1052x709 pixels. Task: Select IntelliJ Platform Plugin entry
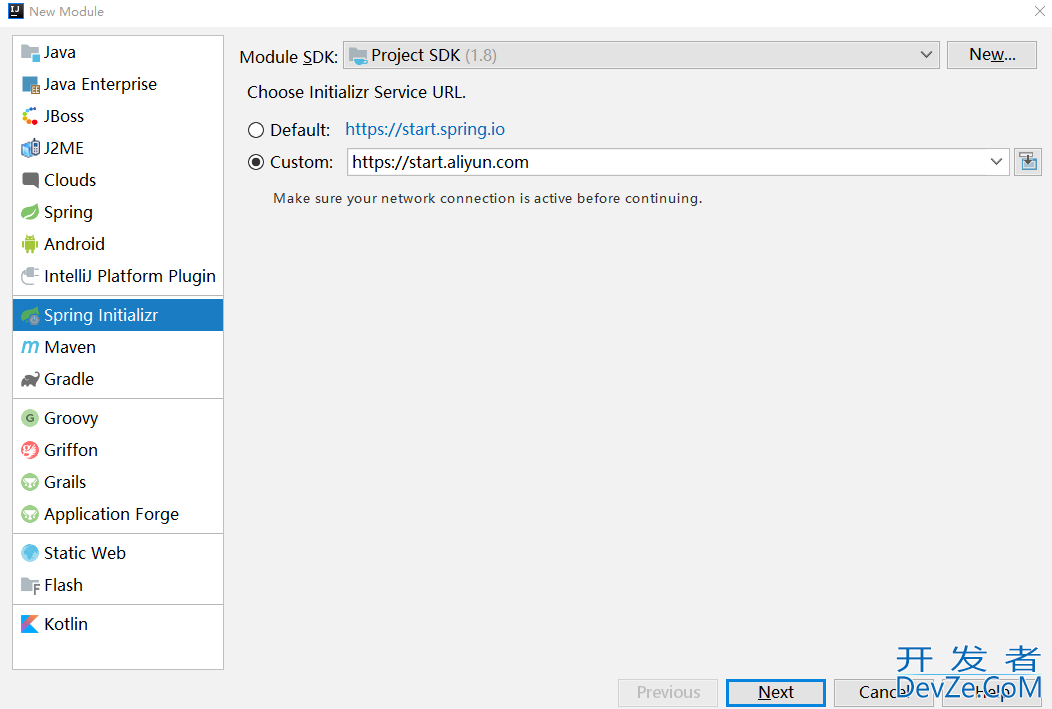tap(118, 276)
